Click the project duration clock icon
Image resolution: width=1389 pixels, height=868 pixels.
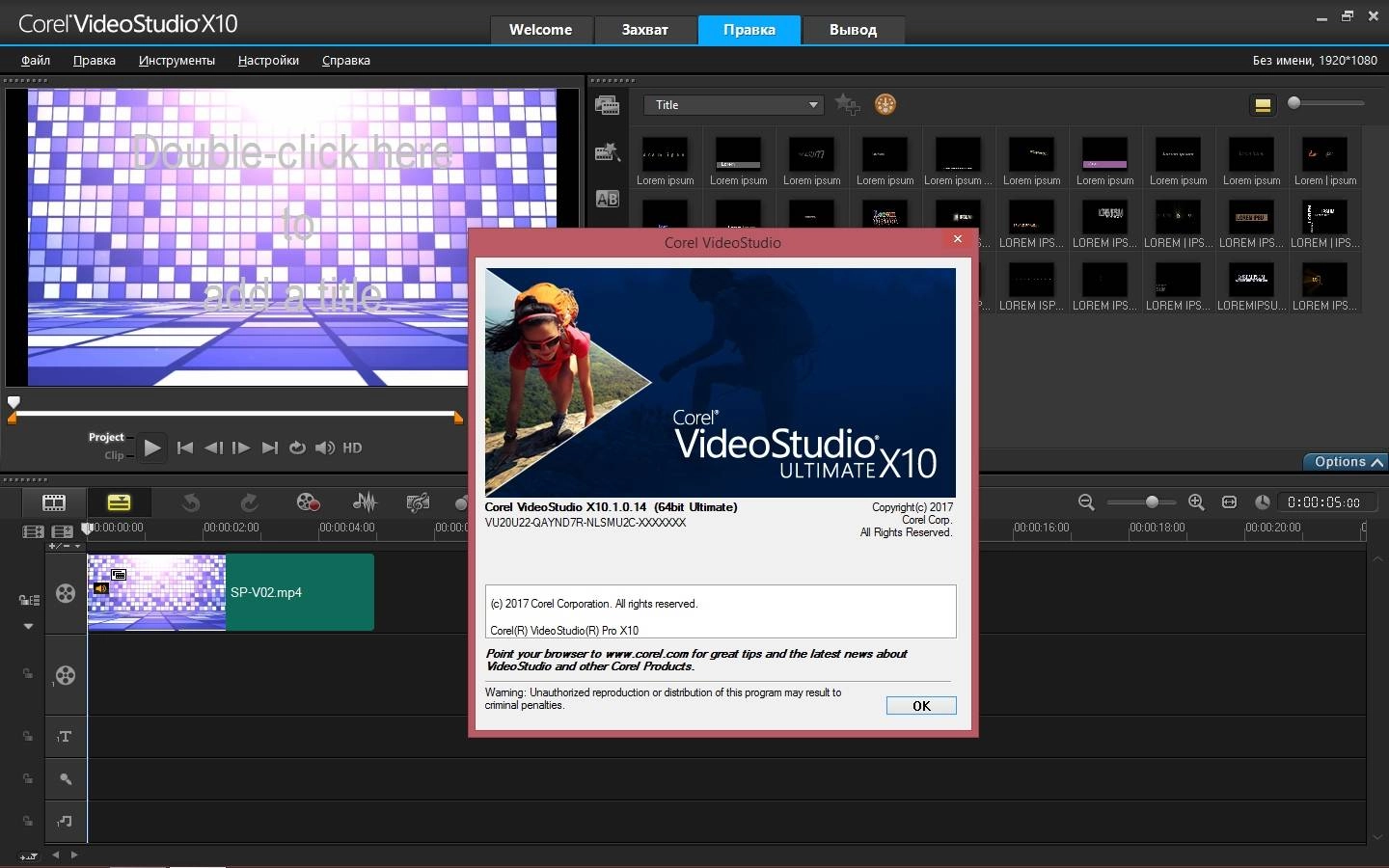point(1262,502)
